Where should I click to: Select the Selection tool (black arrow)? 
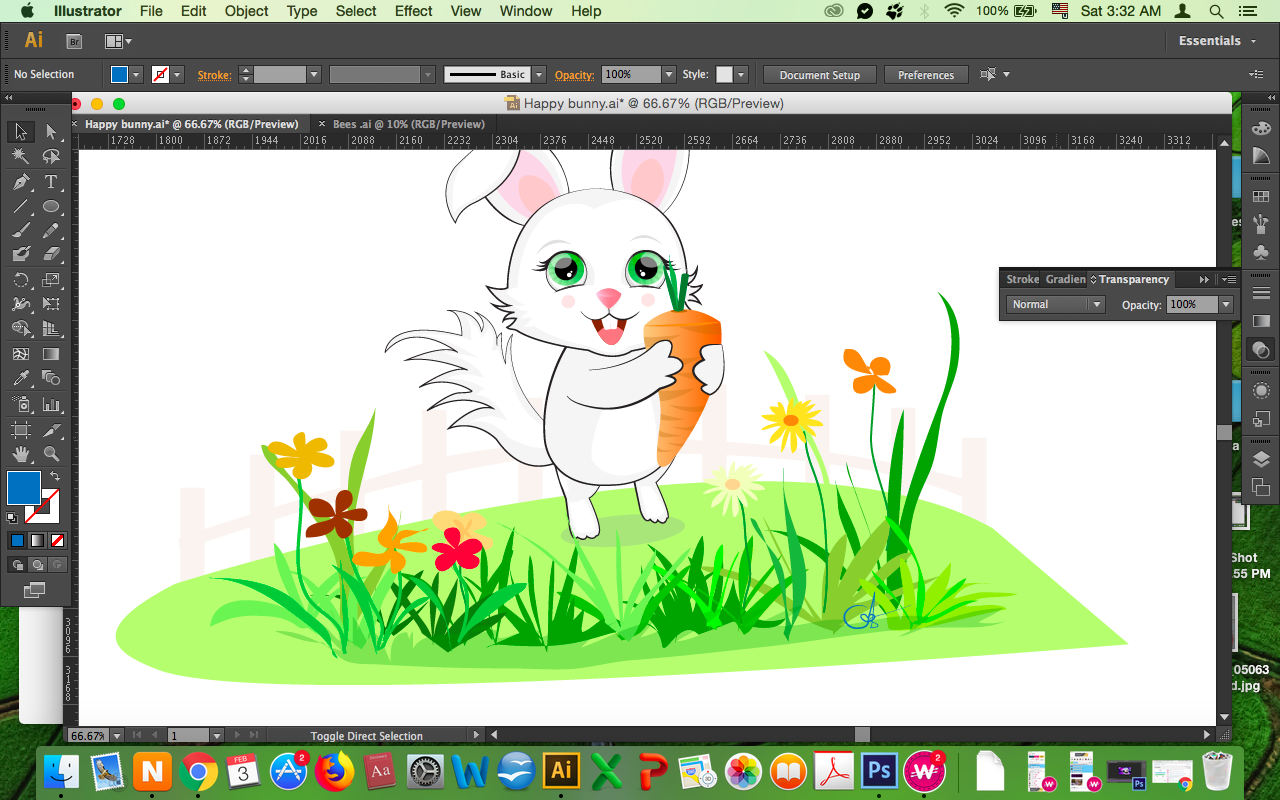[x=21, y=132]
